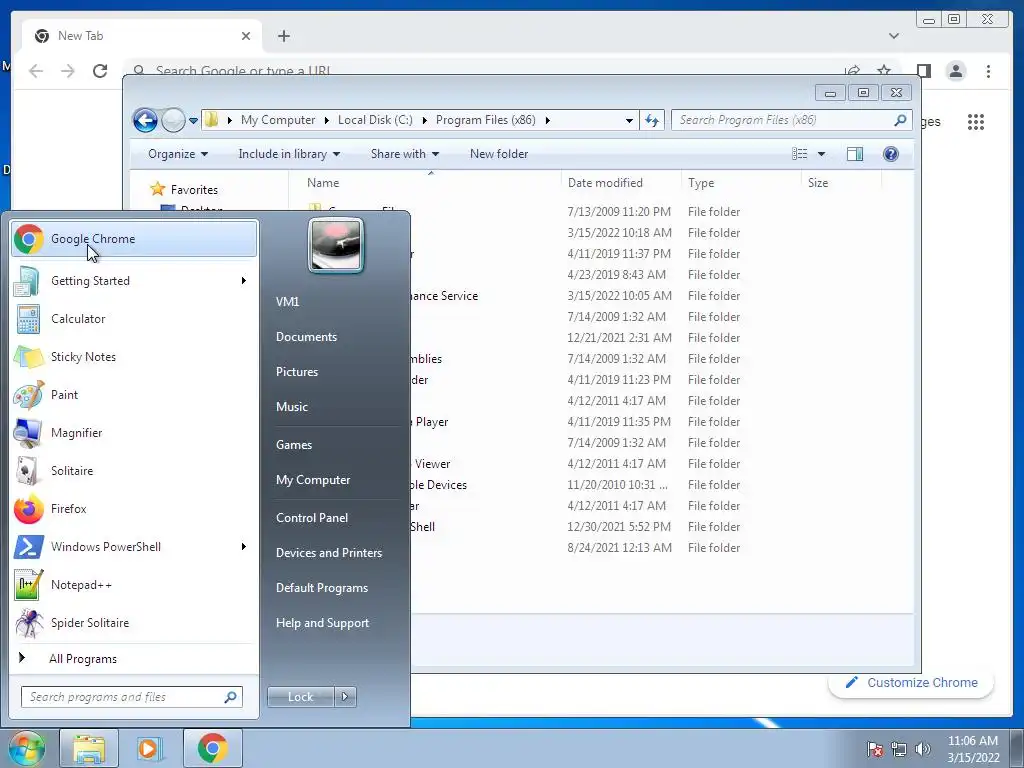Click My Computer breadcrumb in address bar

pyautogui.click(x=278, y=120)
